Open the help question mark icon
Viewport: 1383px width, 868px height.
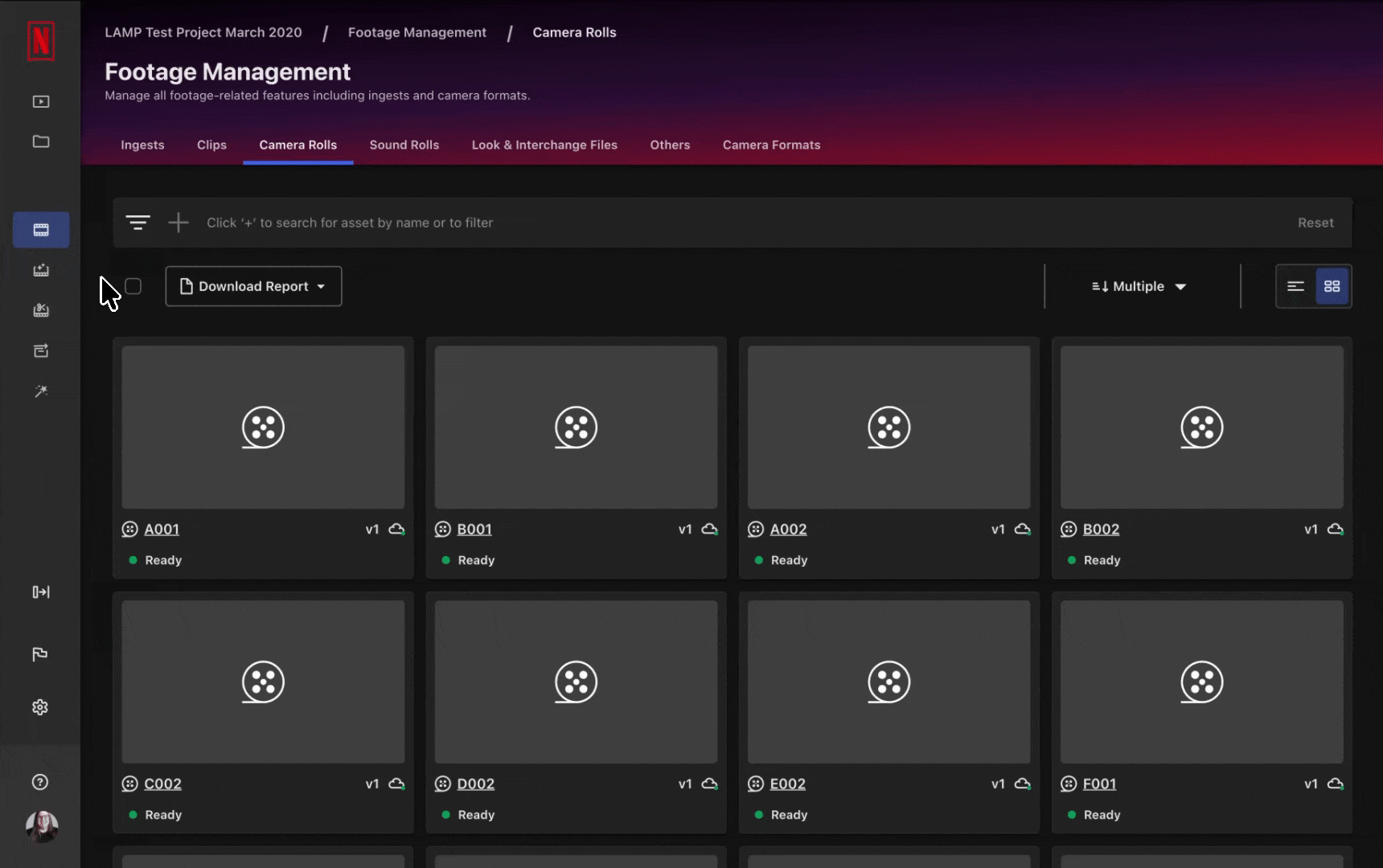click(40, 782)
